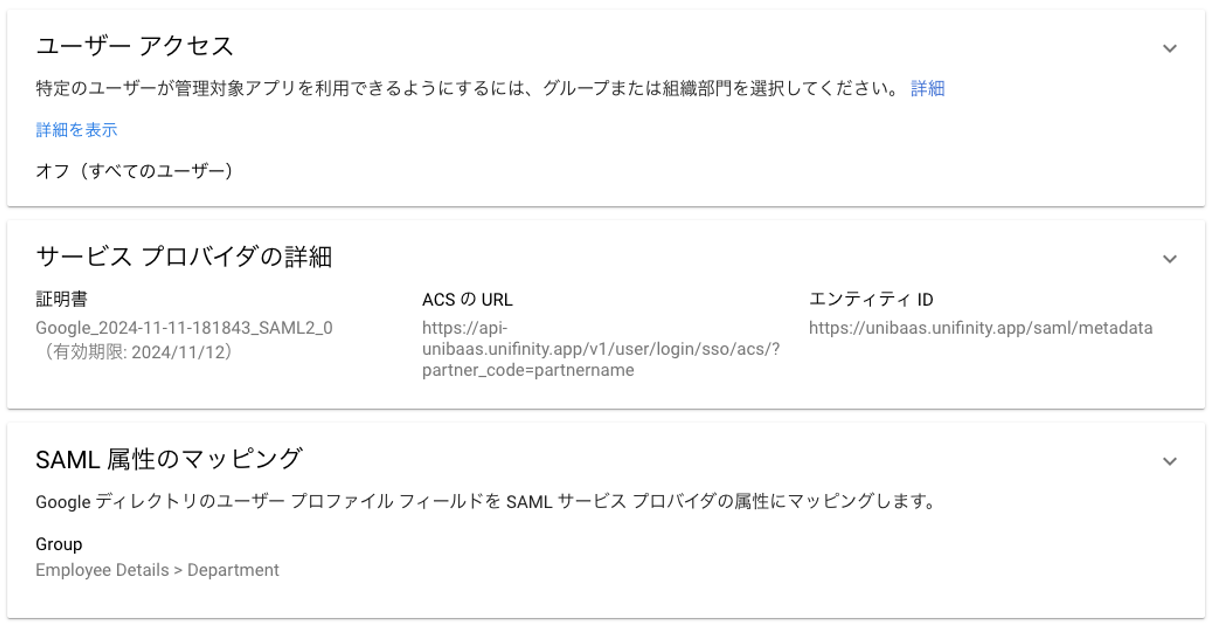Click the Group attribute label
The image size is (1215, 623).
click(x=59, y=544)
